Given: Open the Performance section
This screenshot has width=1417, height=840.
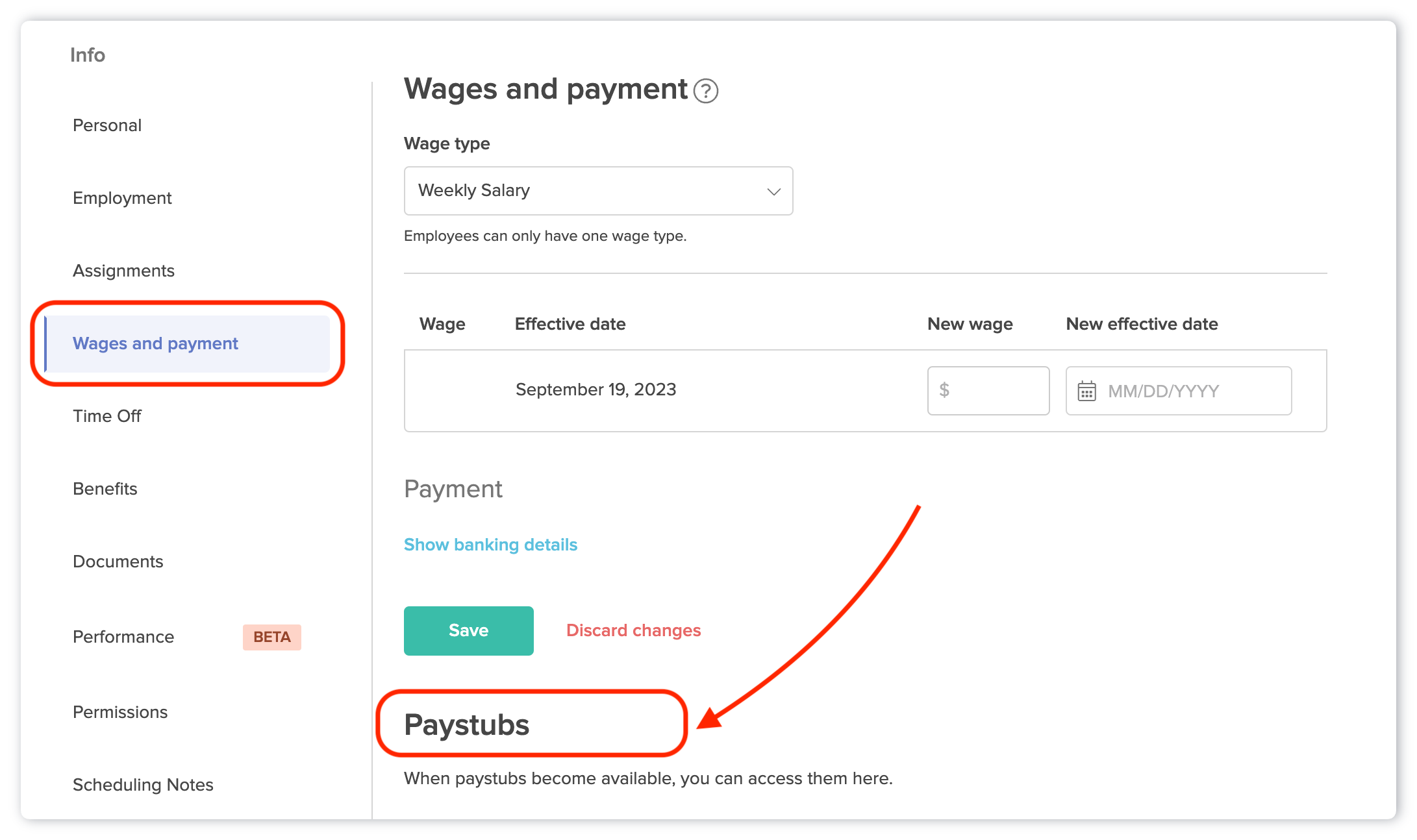Looking at the screenshot, I should point(123,637).
